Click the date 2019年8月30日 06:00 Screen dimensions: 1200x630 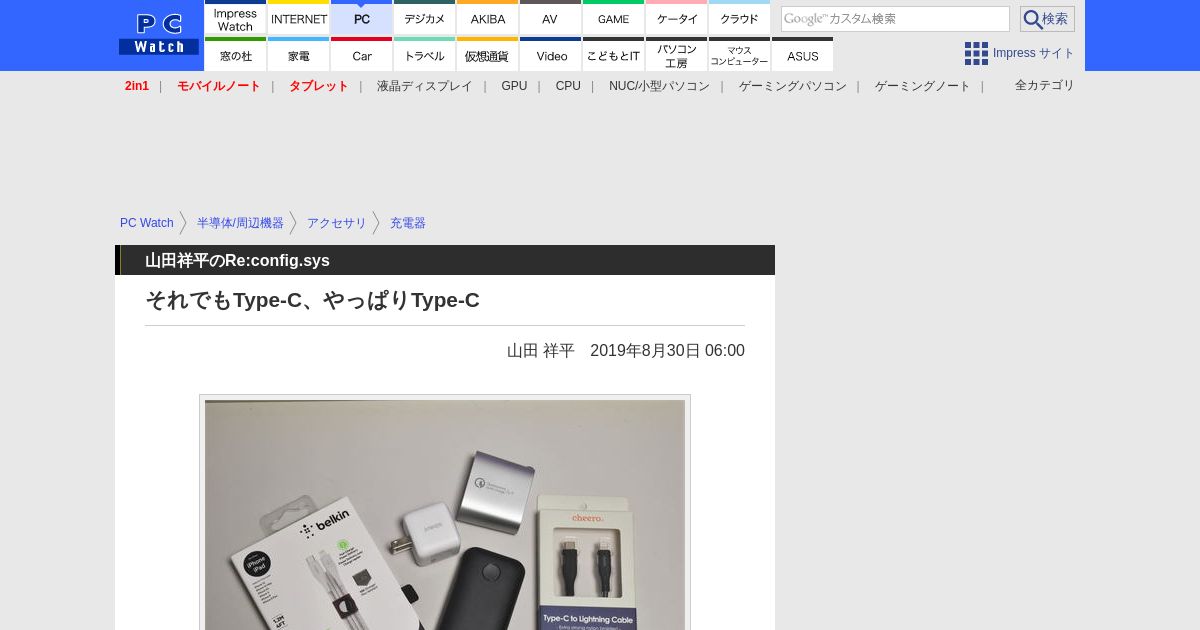point(667,351)
